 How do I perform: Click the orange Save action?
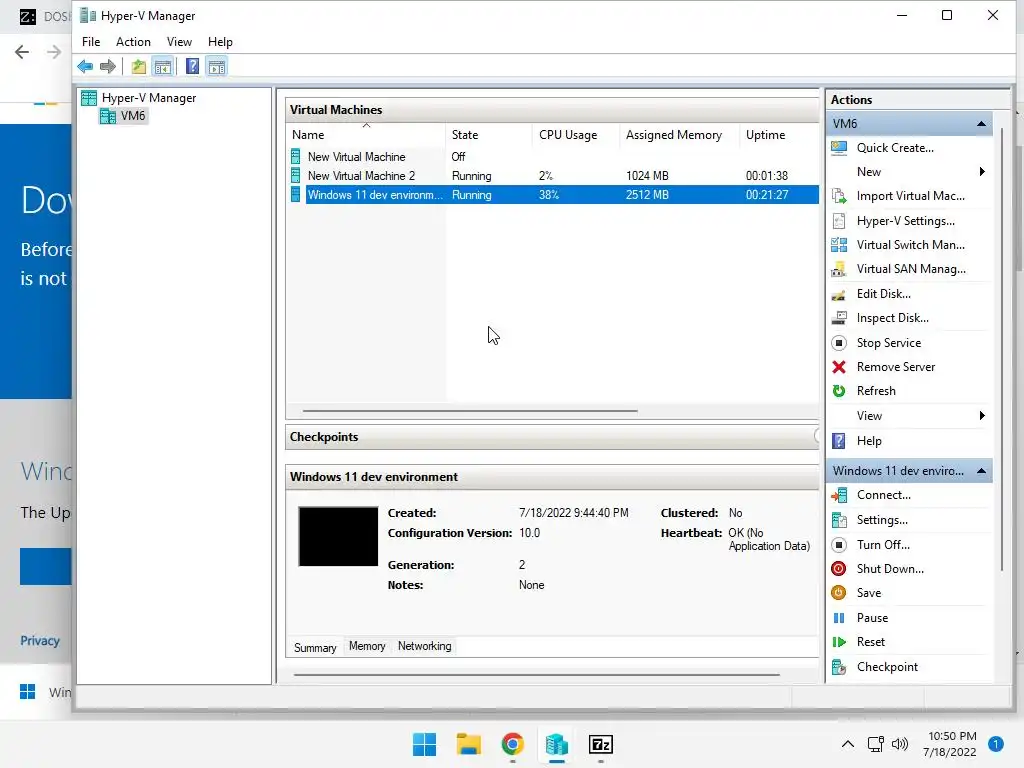[868, 593]
